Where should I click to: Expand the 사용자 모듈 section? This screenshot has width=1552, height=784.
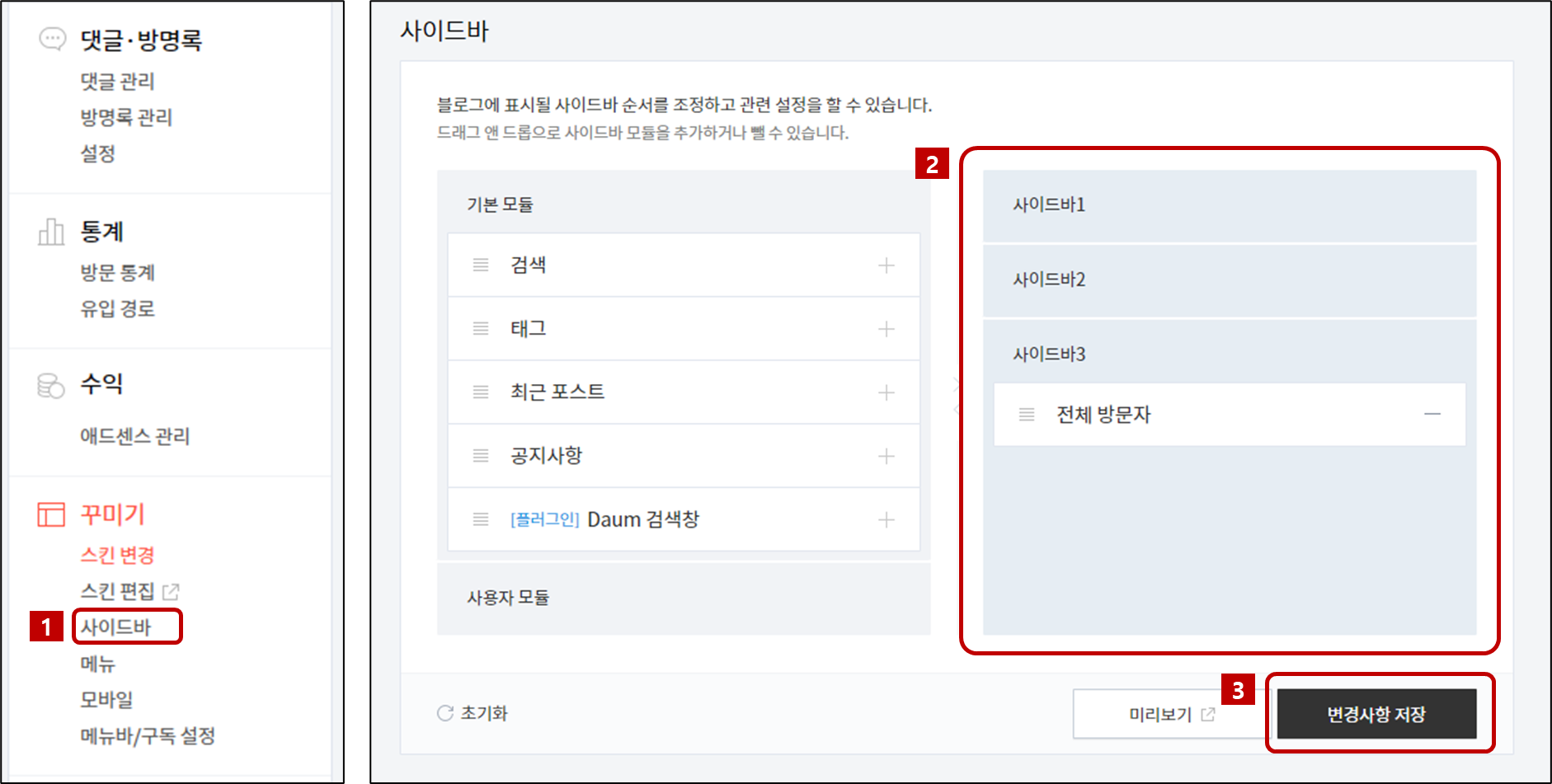click(x=684, y=598)
